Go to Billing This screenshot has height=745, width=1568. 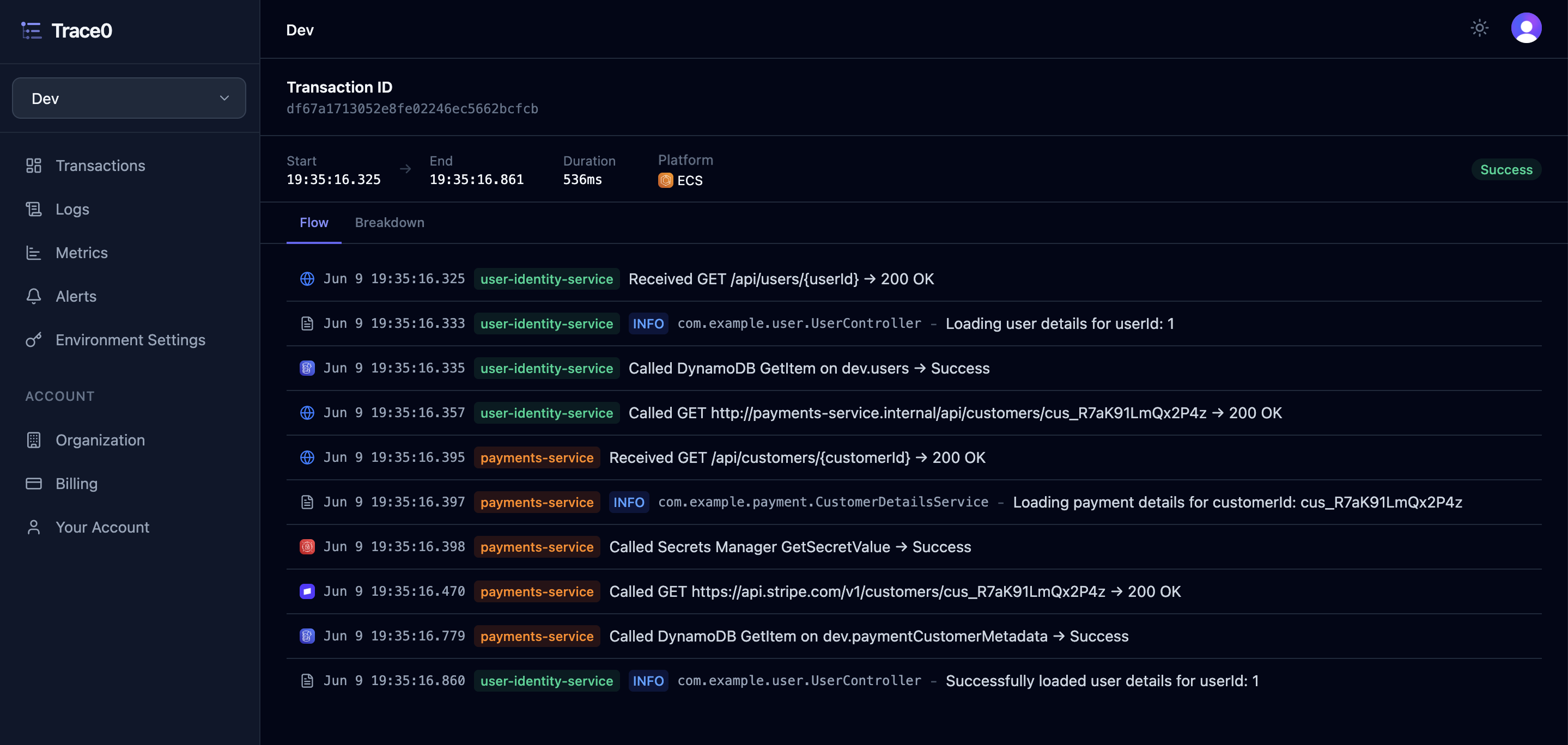(77, 483)
